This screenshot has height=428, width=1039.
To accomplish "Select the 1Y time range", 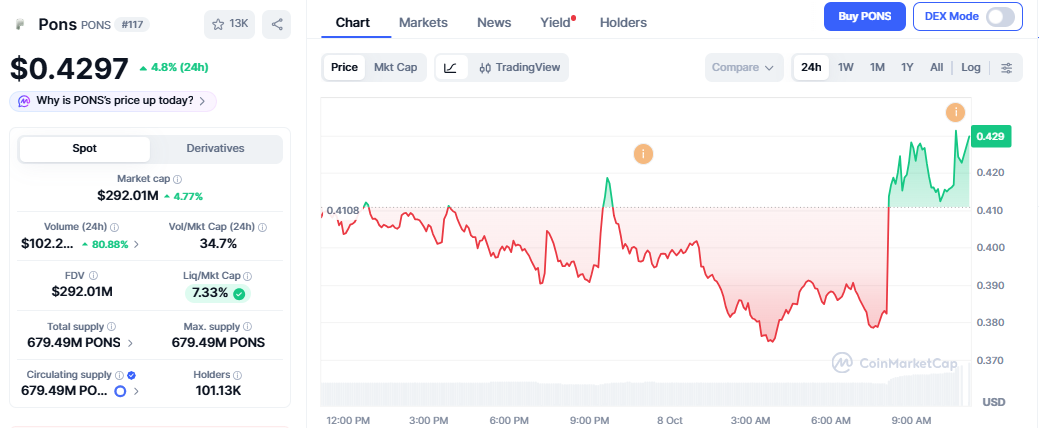I will pos(907,68).
